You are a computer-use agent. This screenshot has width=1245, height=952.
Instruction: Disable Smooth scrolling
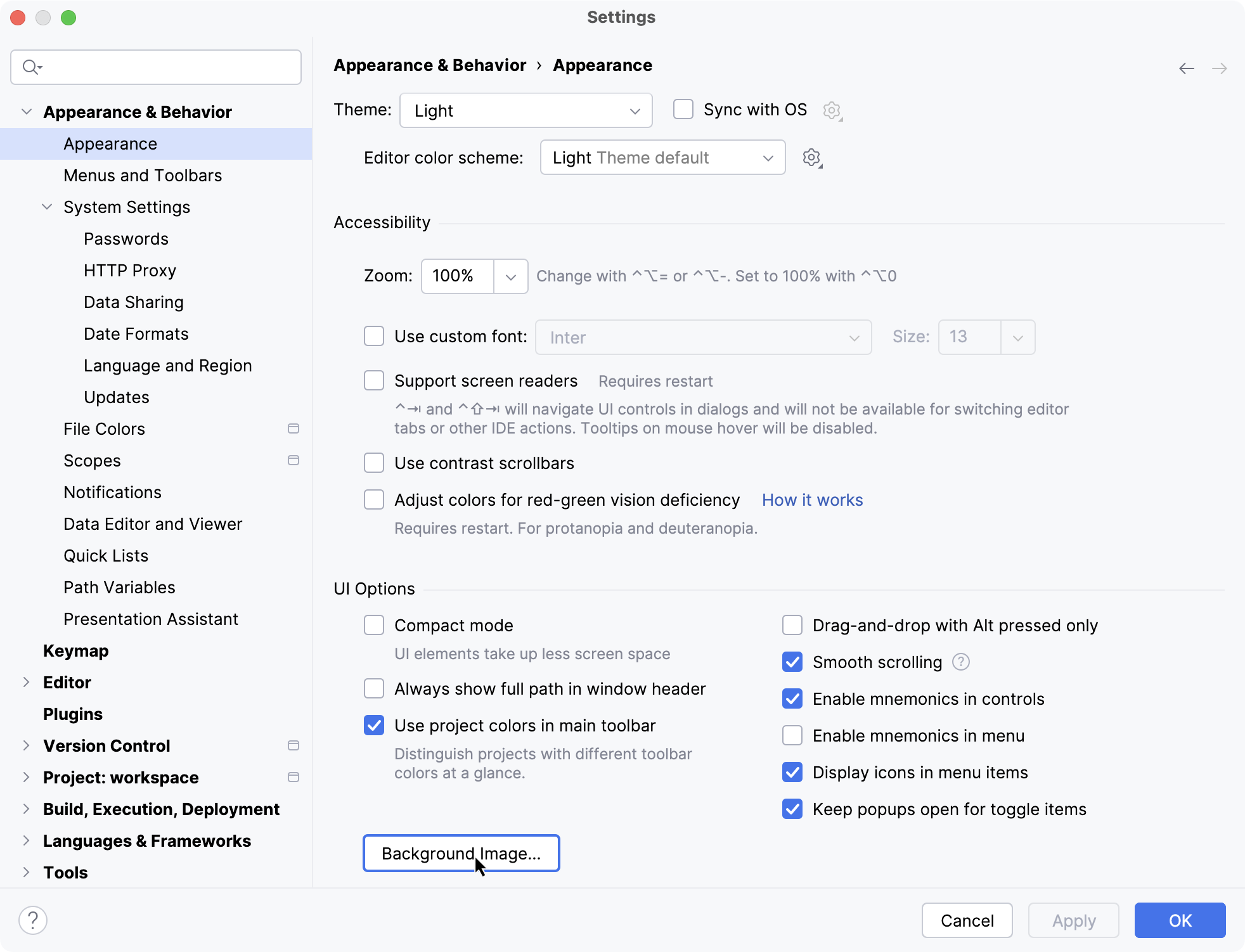792,662
